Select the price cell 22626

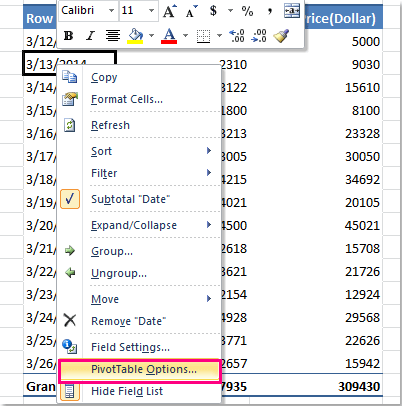click(362, 340)
